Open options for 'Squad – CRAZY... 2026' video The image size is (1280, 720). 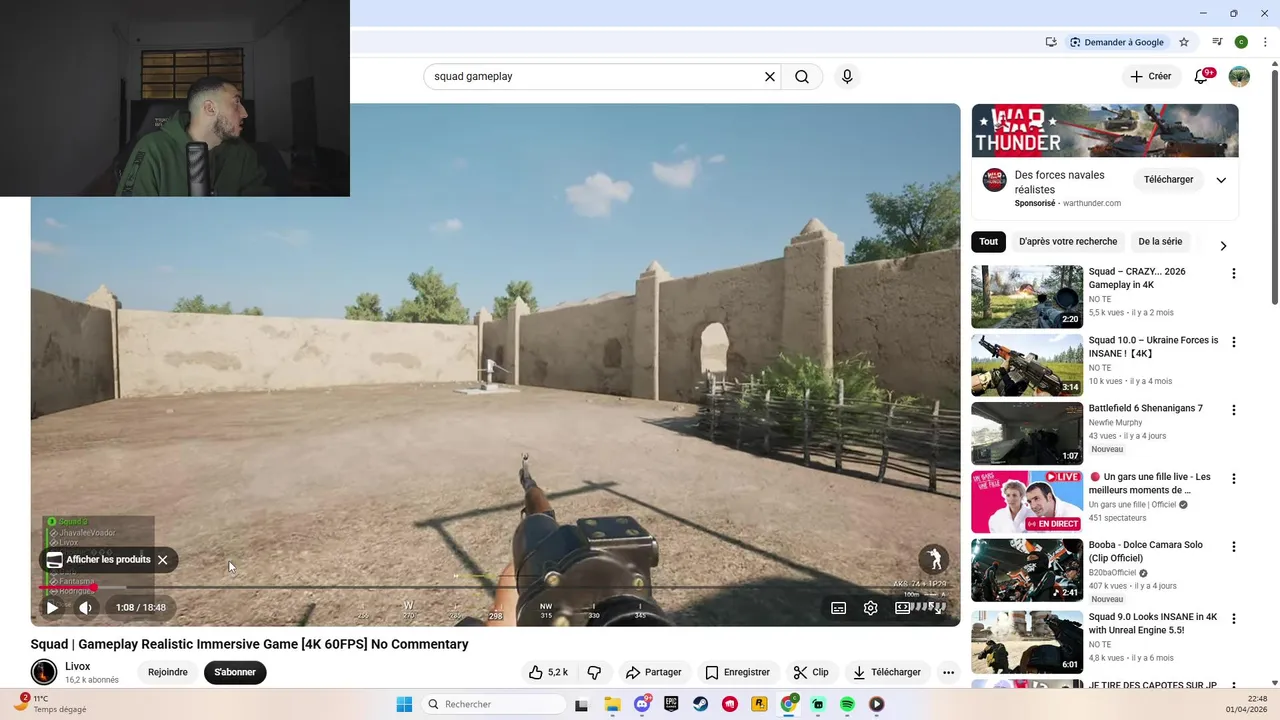click(x=1234, y=273)
